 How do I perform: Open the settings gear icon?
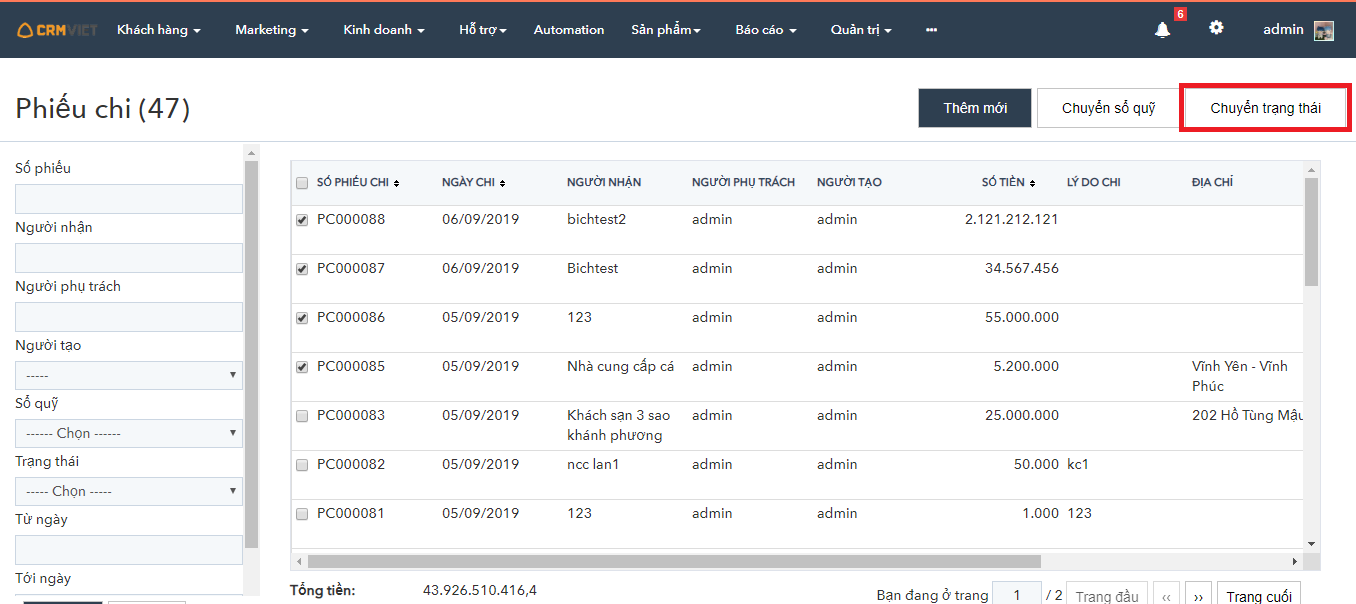[1216, 28]
